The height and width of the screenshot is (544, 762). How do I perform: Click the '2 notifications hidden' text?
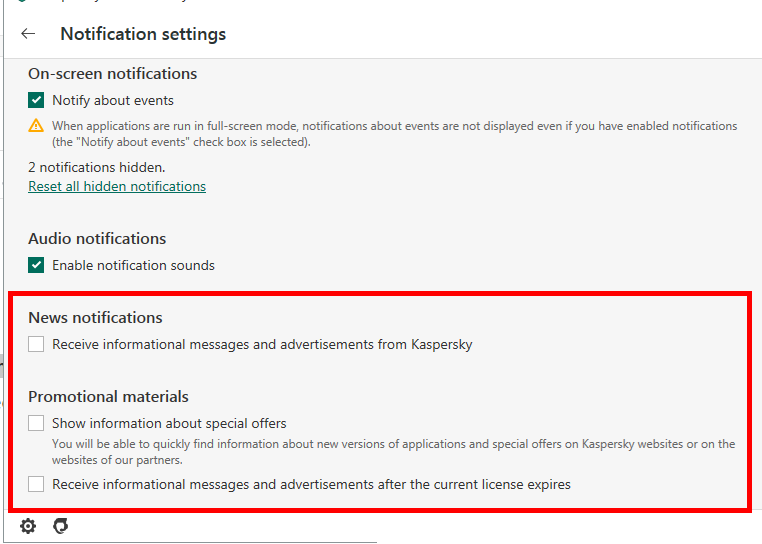(96, 167)
